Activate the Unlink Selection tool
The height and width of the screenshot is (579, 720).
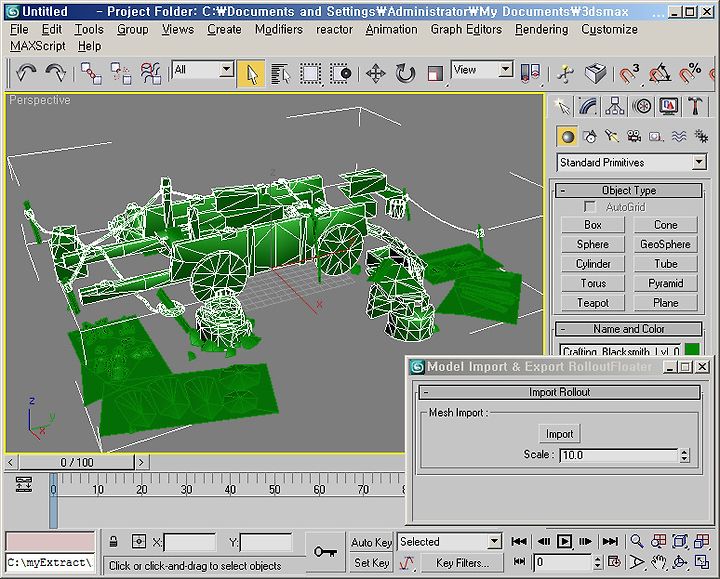click(121, 73)
